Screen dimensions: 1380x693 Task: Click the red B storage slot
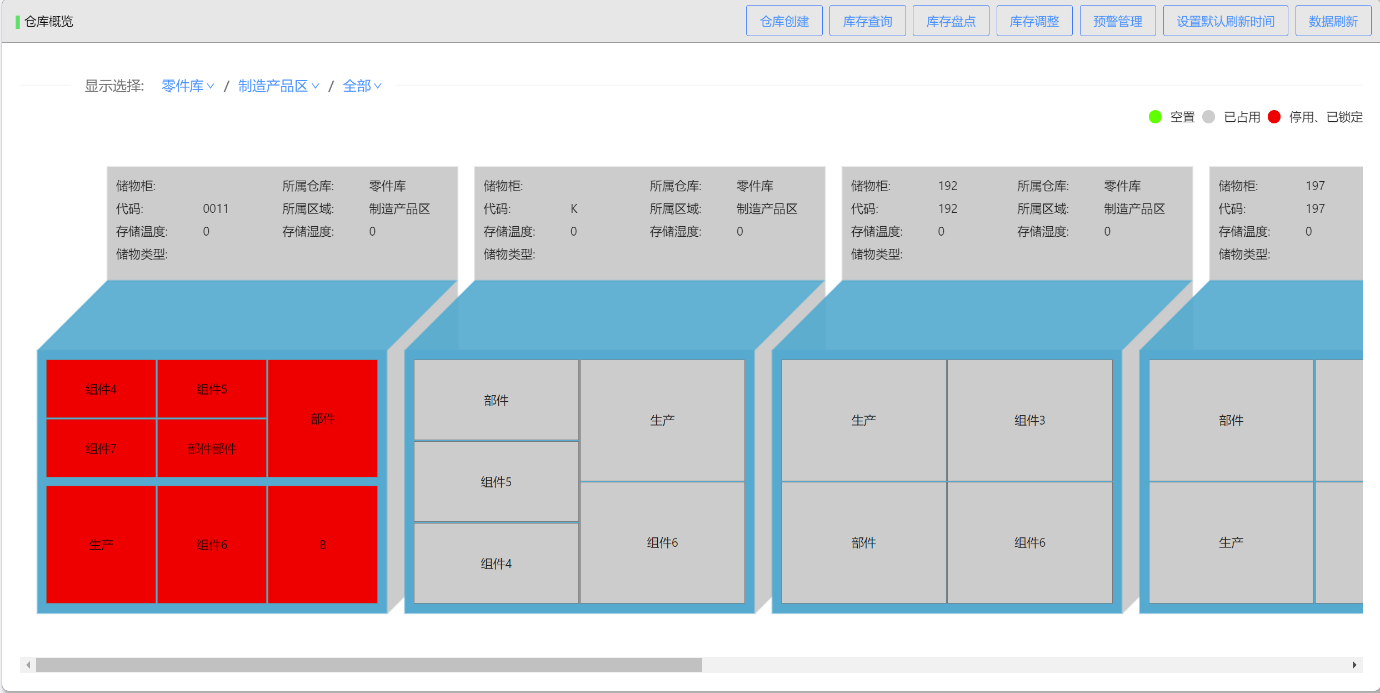pyautogui.click(x=322, y=545)
